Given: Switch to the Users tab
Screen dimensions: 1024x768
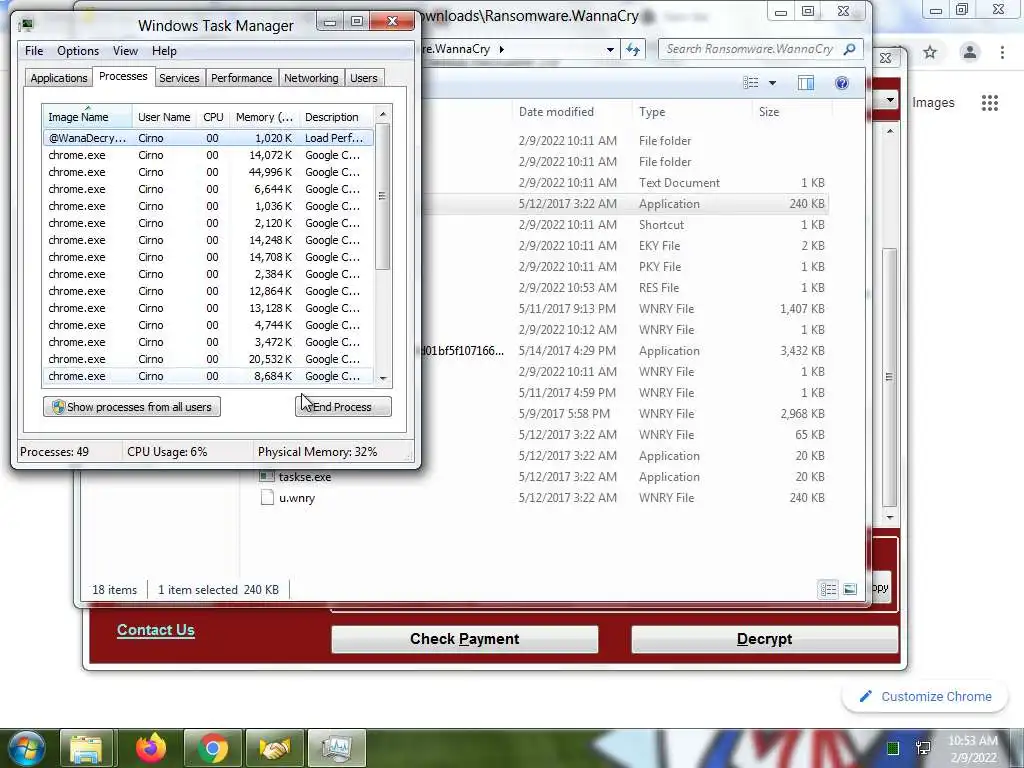Looking at the screenshot, I should pyautogui.click(x=364, y=78).
